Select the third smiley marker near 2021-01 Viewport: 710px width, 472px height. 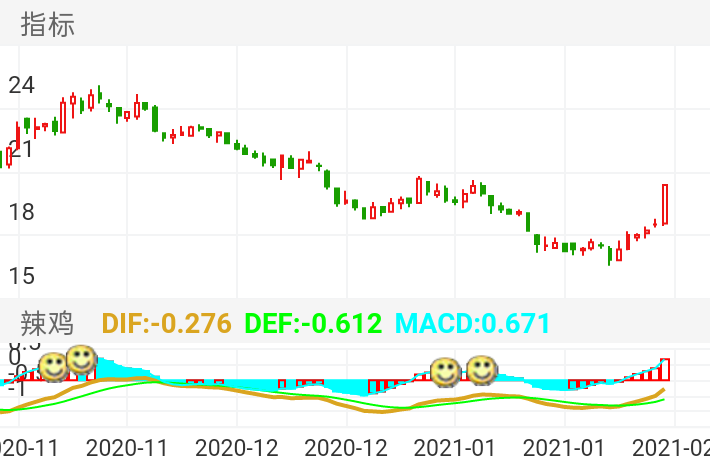point(445,372)
